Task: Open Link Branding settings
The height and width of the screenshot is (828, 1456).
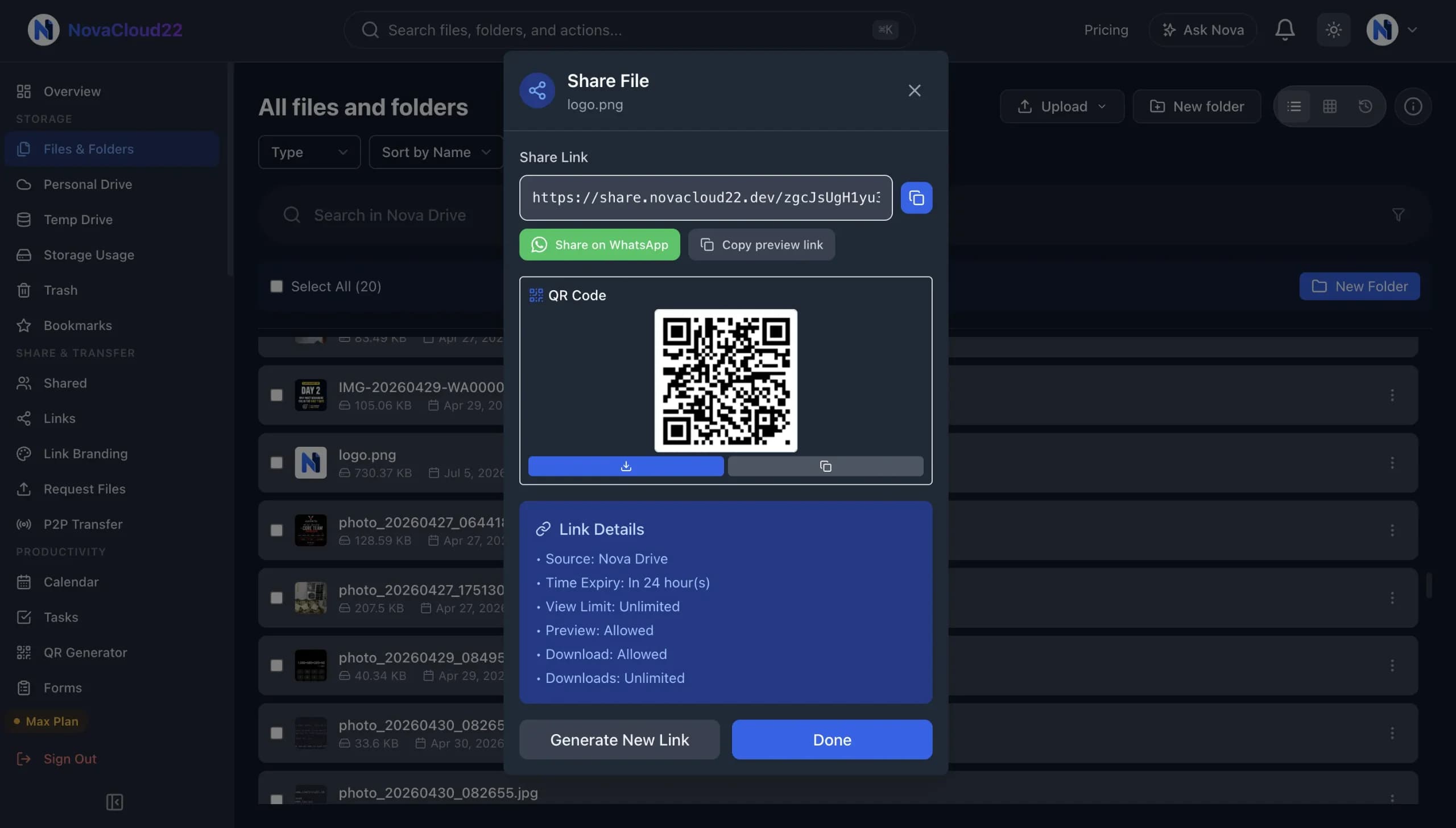Action: point(111,454)
